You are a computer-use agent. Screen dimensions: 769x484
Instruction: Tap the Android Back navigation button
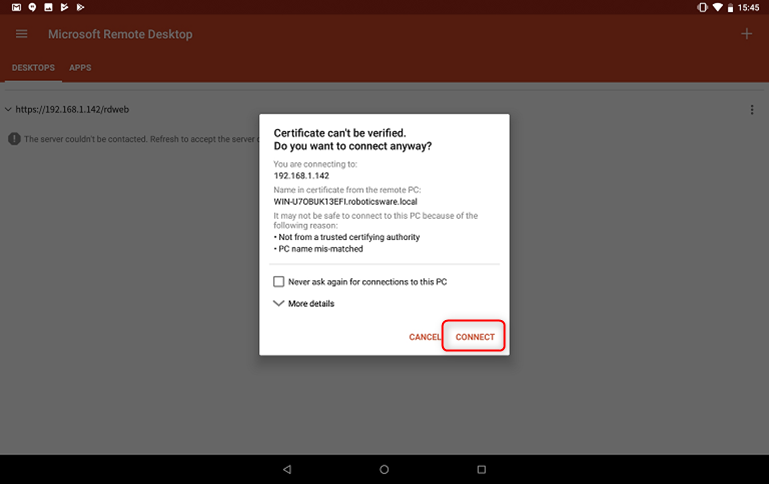click(x=287, y=469)
